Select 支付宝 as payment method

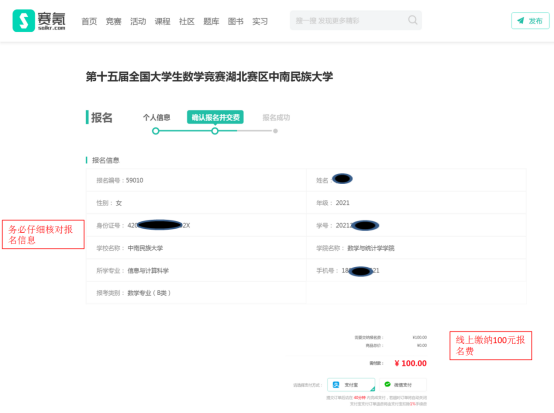[351, 385]
